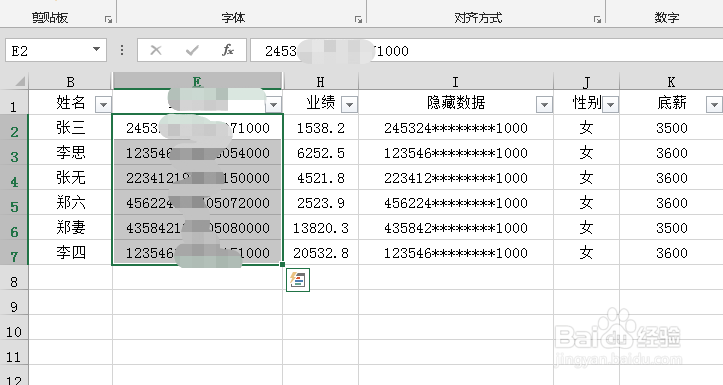Open the 业绩 column filter dropdown
723x385 pixels.
350,105
